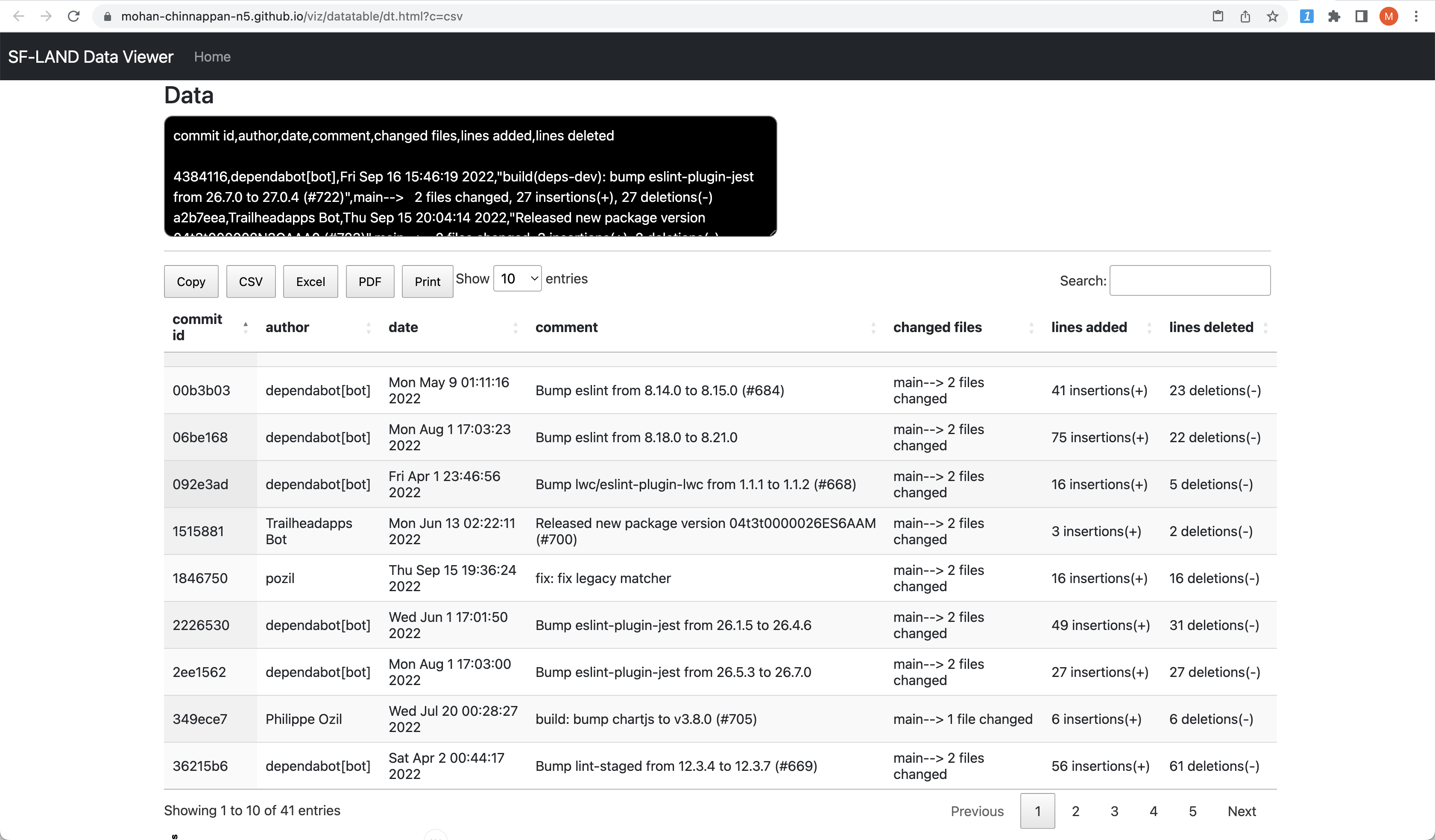Click the padlock site info icon
This screenshot has width=1435, height=840.
(107, 17)
